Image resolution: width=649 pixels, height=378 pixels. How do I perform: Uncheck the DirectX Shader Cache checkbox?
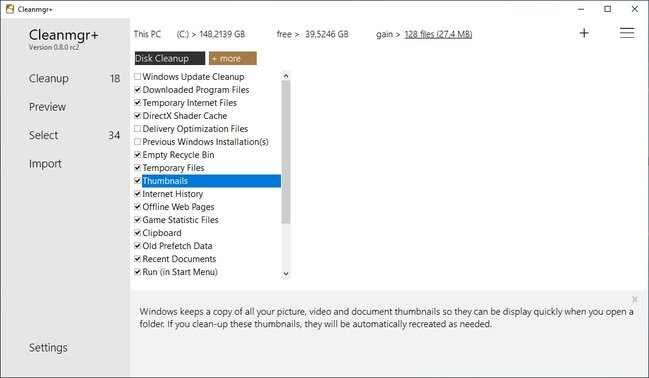click(x=137, y=116)
